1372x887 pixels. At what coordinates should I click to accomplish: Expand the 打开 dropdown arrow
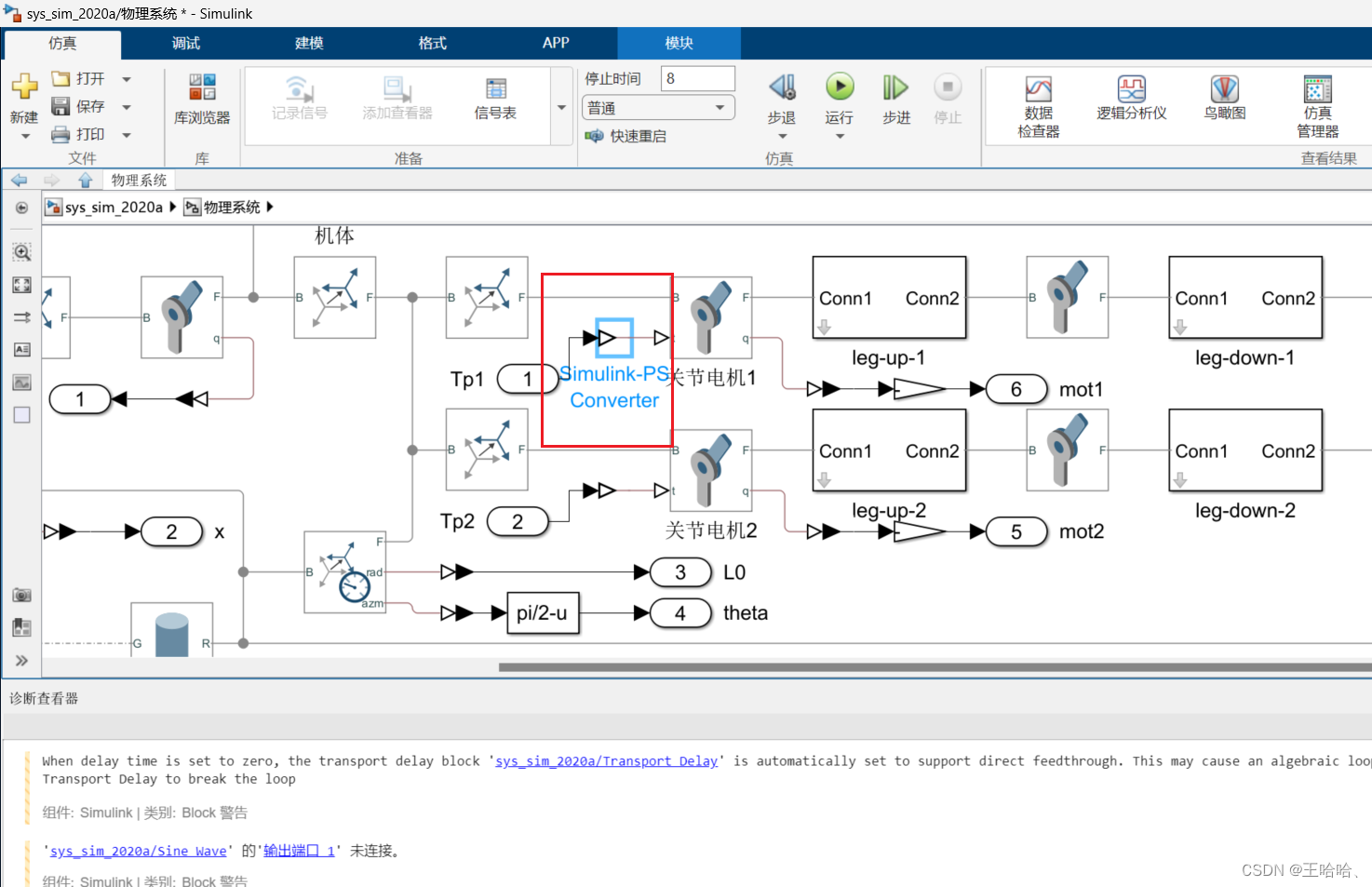click(x=127, y=79)
